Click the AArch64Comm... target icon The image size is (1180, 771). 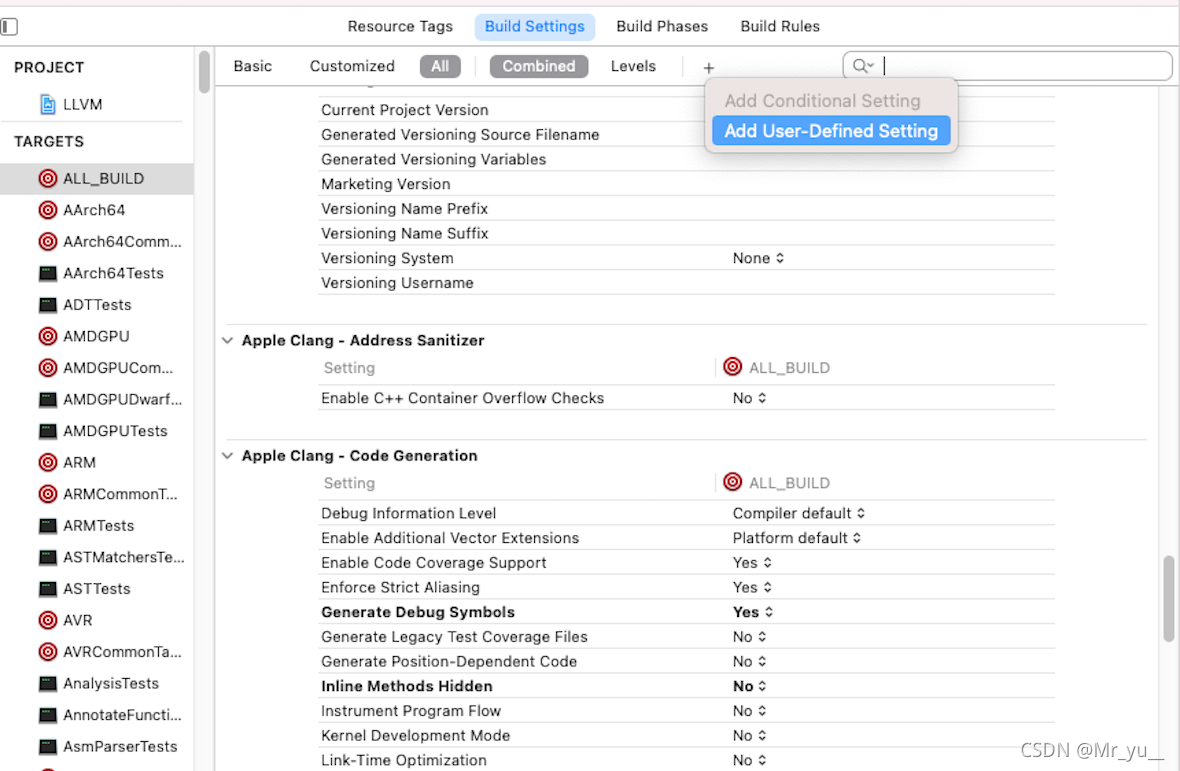(x=47, y=241)
